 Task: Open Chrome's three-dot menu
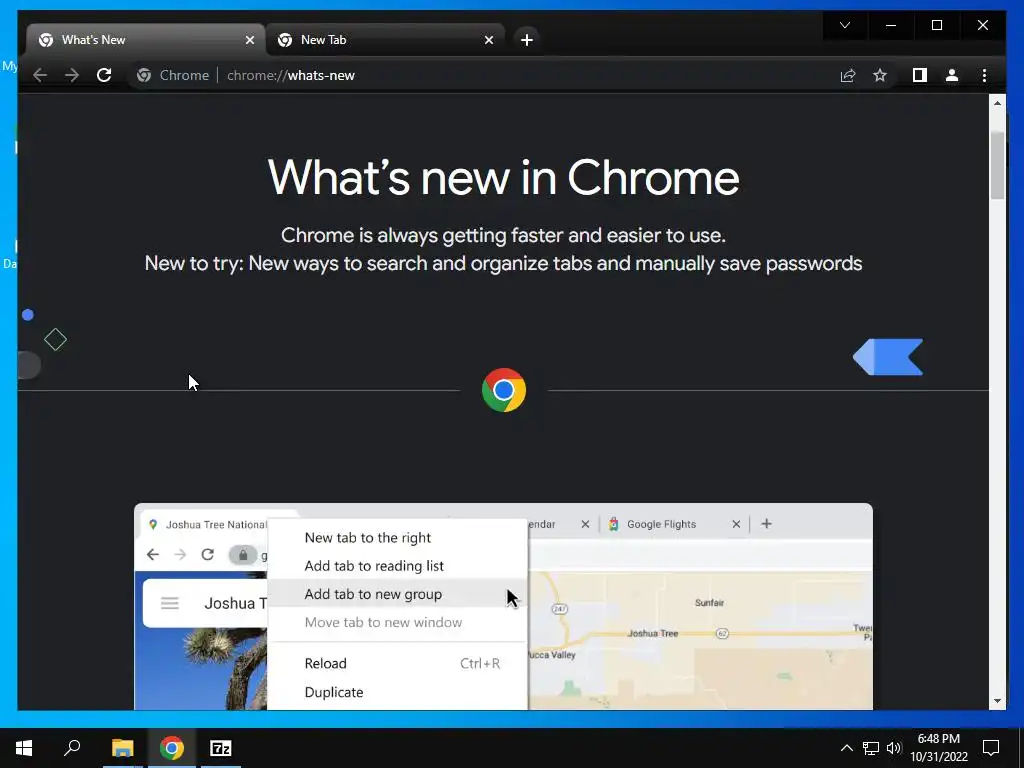pyautogui.click(x=984, y=75)
